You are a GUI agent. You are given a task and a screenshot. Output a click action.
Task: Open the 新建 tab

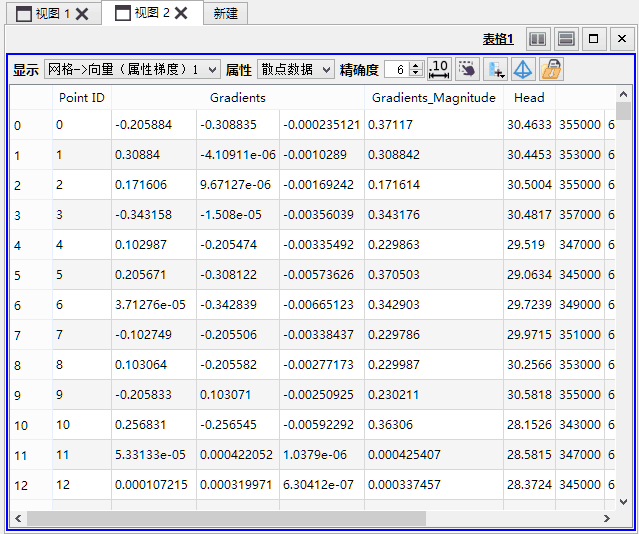225,14
